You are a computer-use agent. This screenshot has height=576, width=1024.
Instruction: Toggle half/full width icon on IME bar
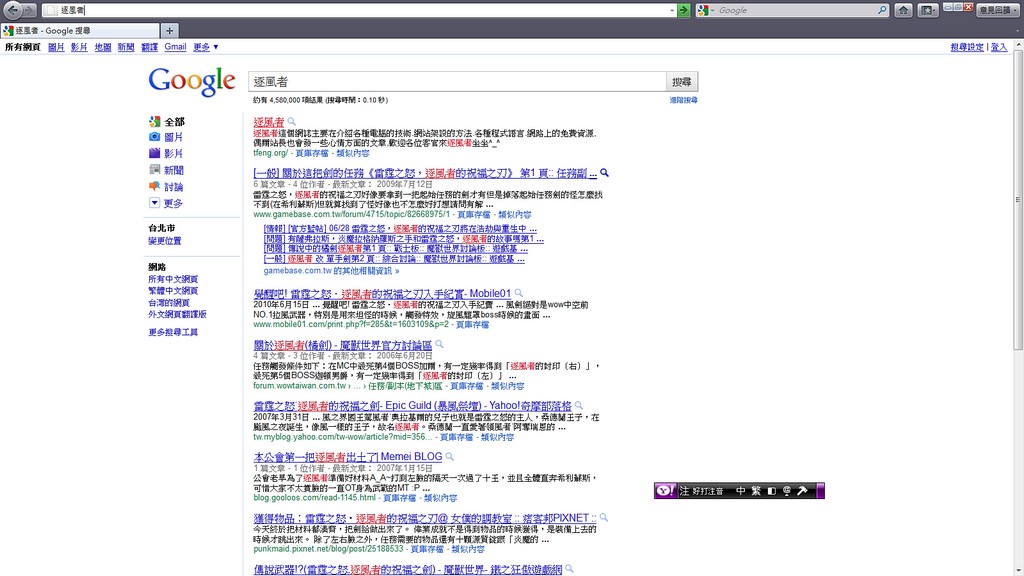(x=771, y=490)
